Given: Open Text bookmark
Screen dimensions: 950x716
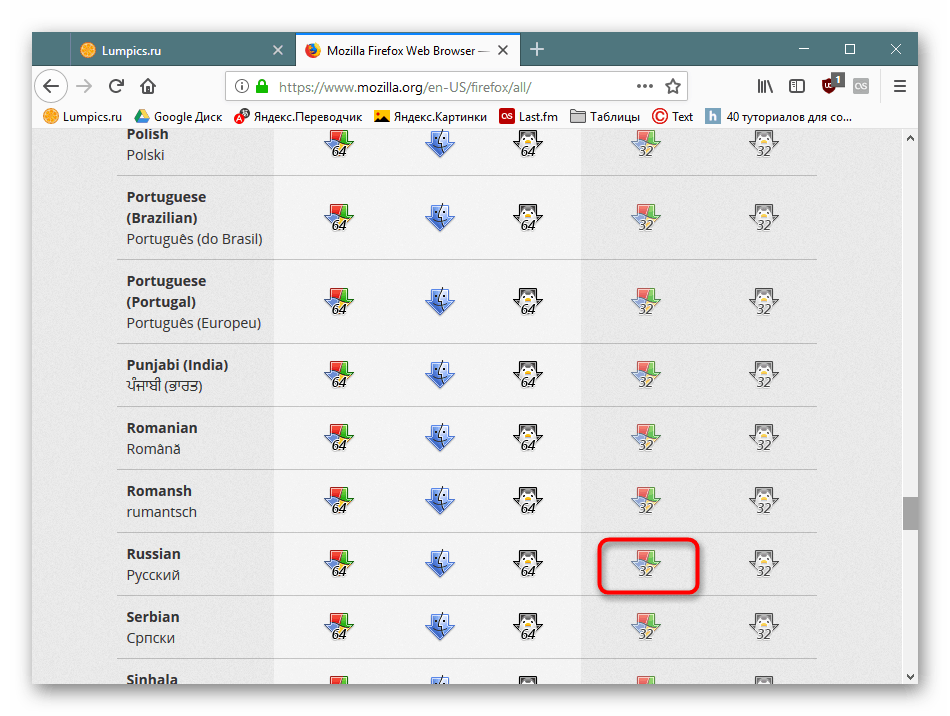Looking at the screenshot, I should [673, 116].
